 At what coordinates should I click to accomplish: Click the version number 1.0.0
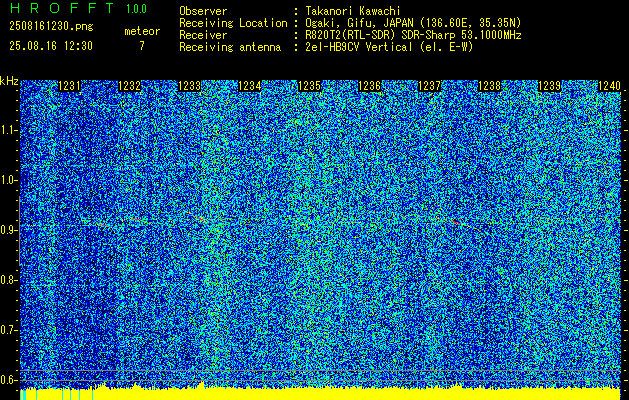pos(136,8)
